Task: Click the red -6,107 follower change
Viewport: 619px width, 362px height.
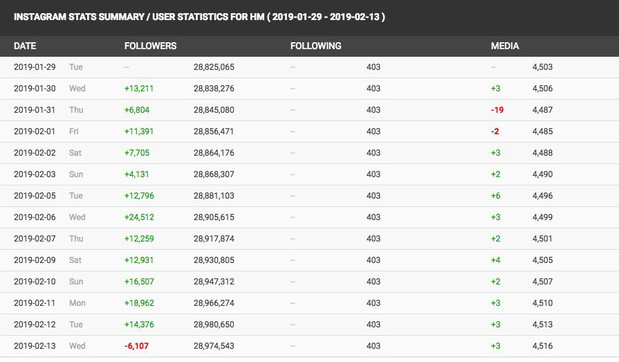Action: pos(137,346)
